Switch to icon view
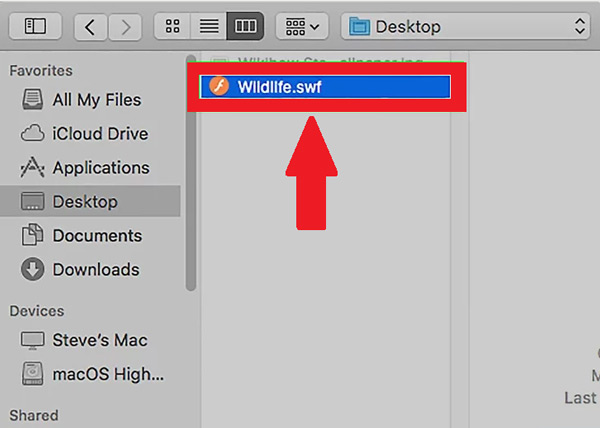The height and width of the screenshot is (428, 600). pyautogui.click(x=173, y=27)
